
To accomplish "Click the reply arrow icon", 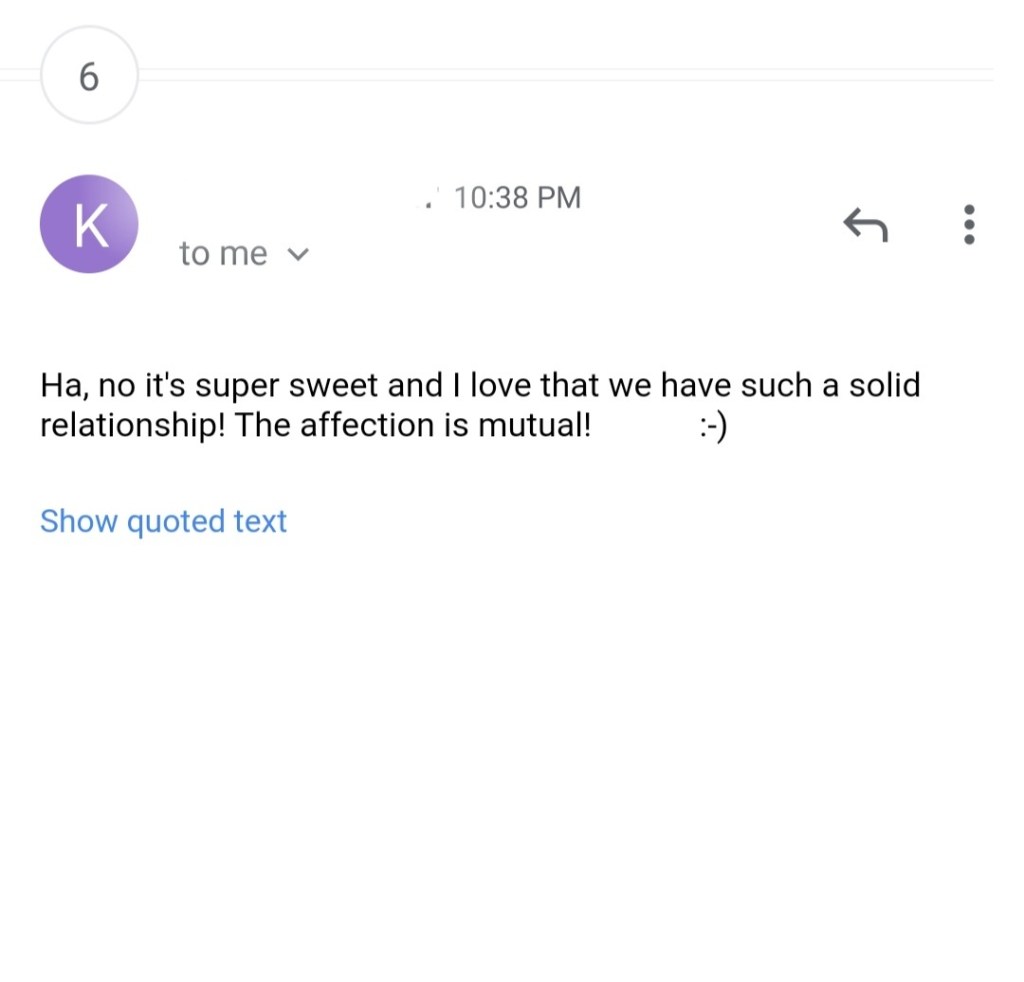I will 865,225.
